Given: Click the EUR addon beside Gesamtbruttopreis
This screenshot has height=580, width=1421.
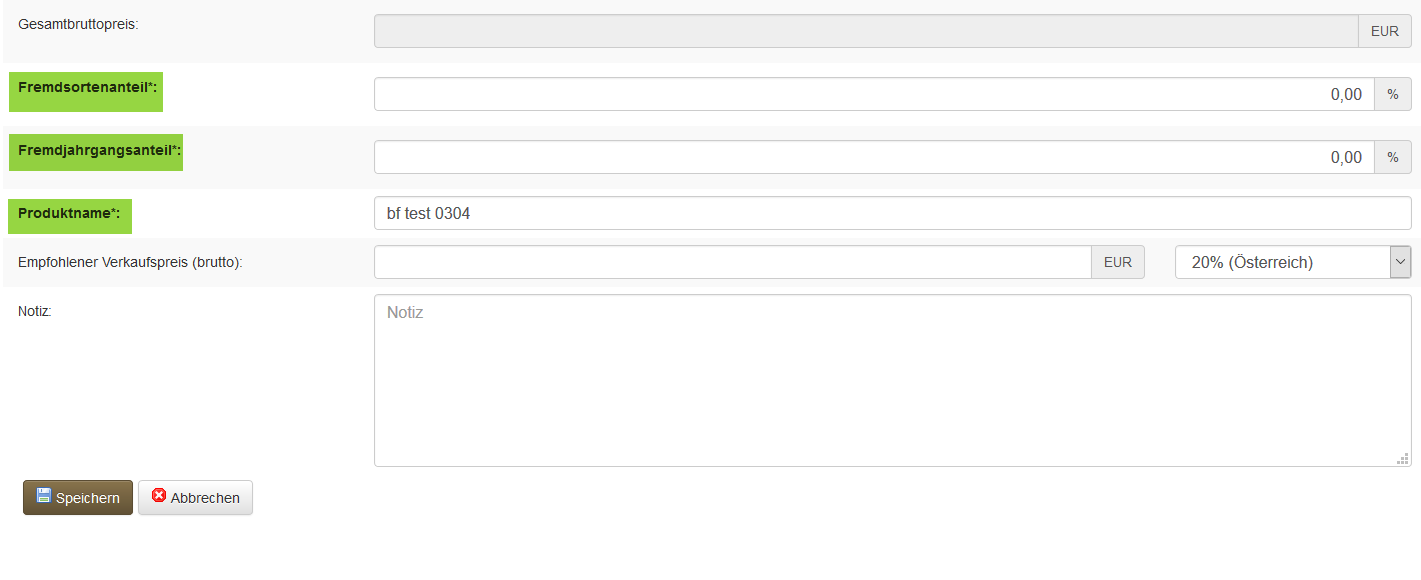Looking at the screenshot, I should tap(1384, 31).
